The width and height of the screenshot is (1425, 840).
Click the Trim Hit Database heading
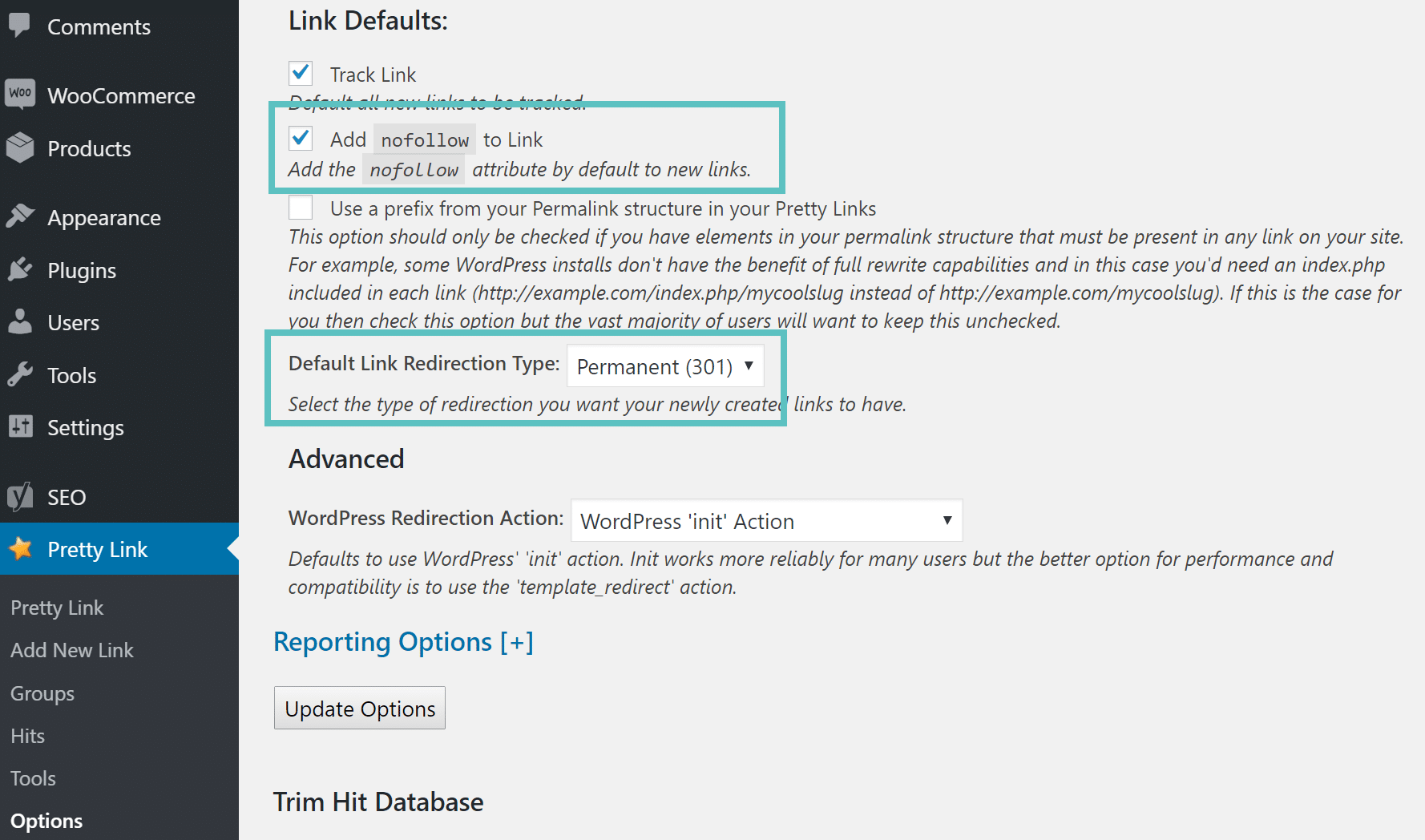(378, 802)
